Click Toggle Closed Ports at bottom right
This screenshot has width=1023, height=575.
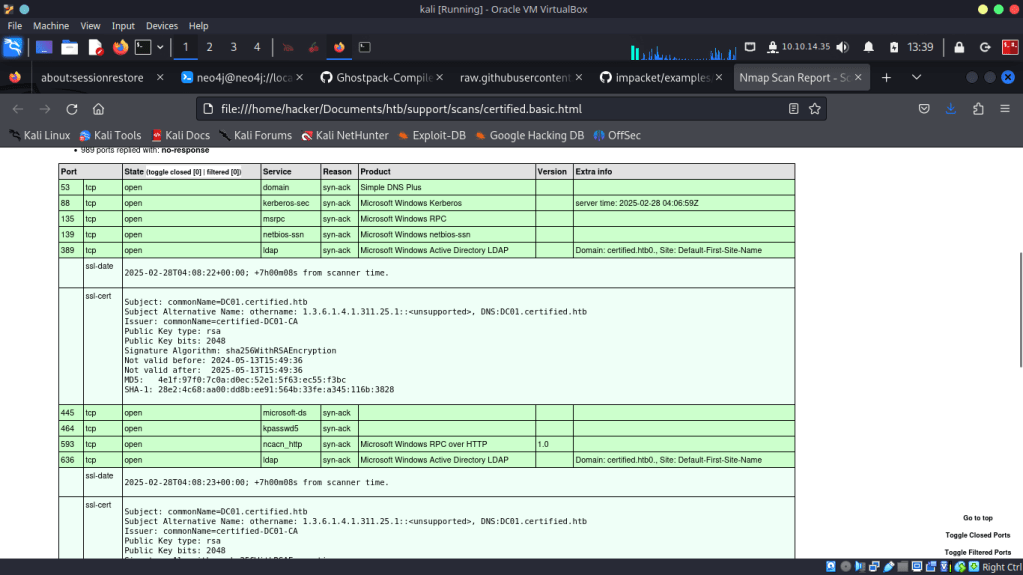tap(977, 535)
